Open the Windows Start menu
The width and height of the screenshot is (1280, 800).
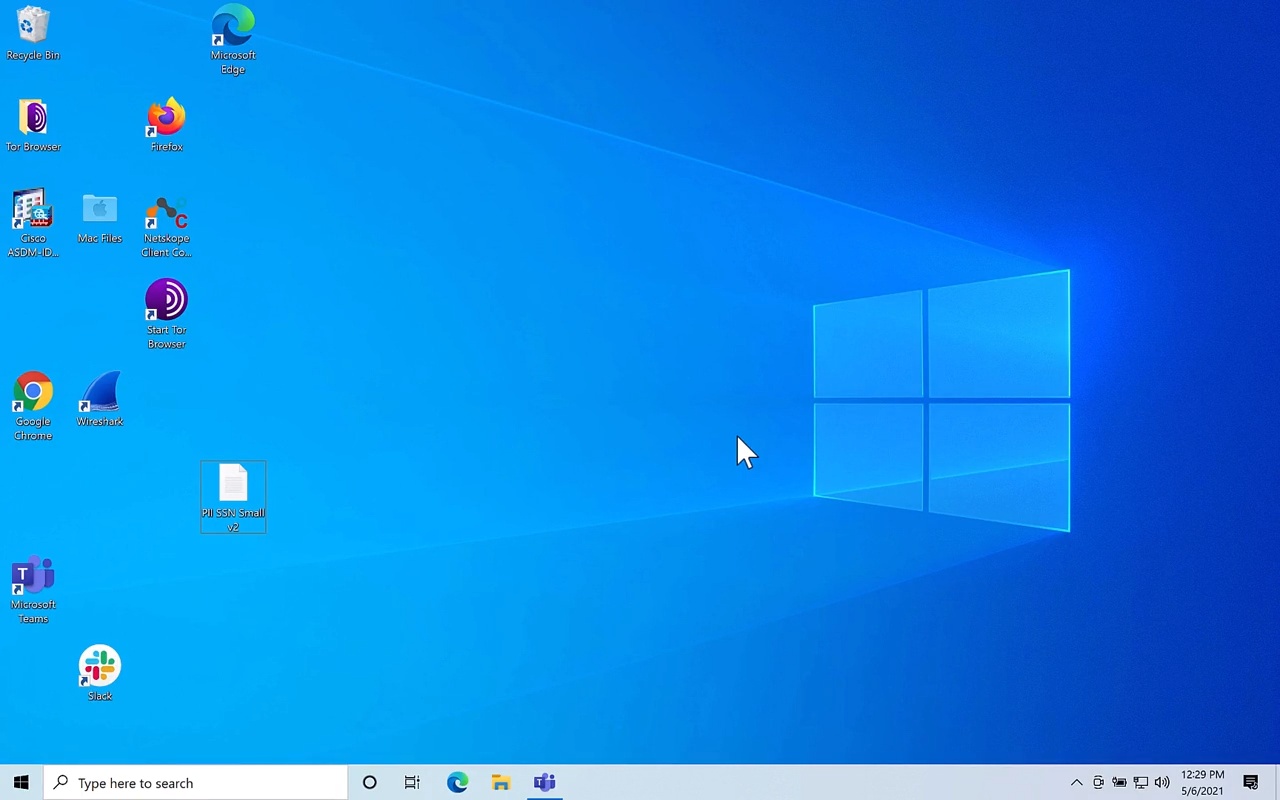[x=21, y=783]
